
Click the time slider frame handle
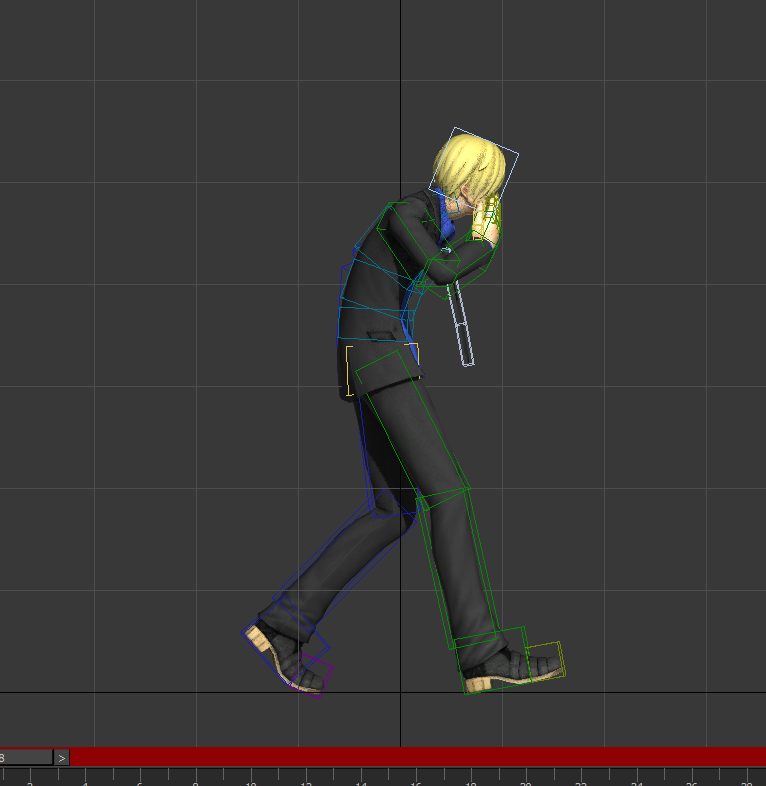pos(25,758)
